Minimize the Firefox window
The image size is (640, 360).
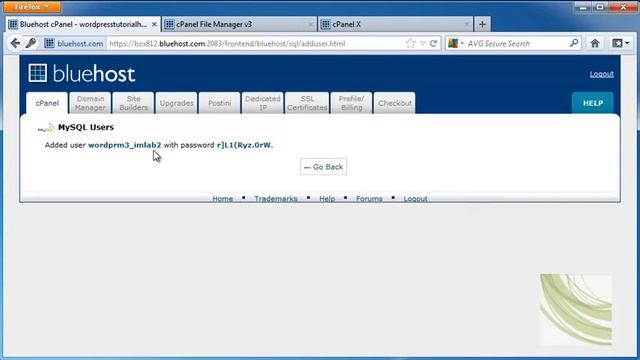coord(583,7)
